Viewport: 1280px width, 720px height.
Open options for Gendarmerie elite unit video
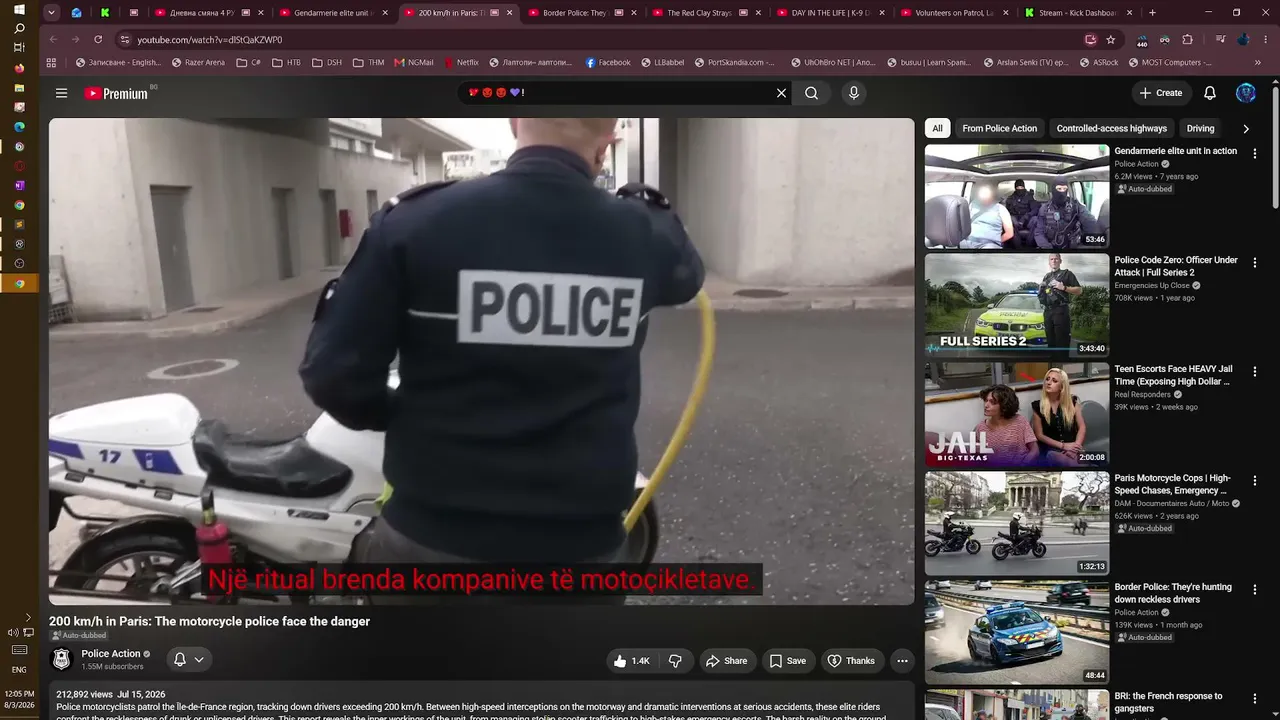pyautogui.click(x=1255, y=154)
